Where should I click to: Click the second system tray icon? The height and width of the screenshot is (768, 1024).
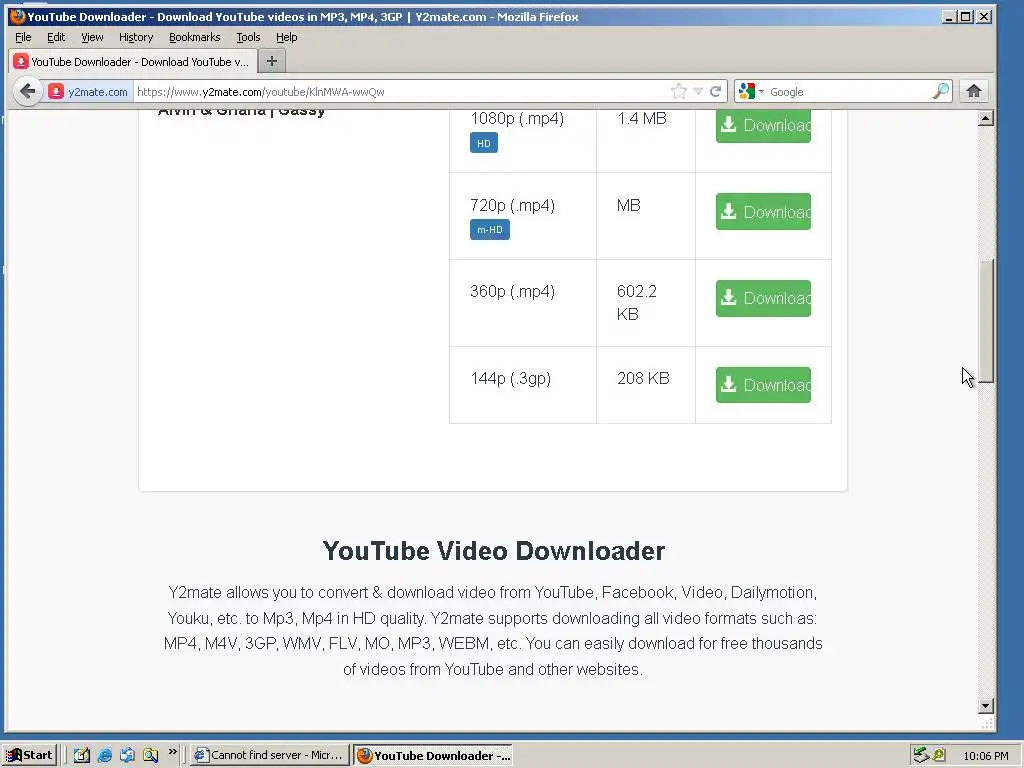939,756
